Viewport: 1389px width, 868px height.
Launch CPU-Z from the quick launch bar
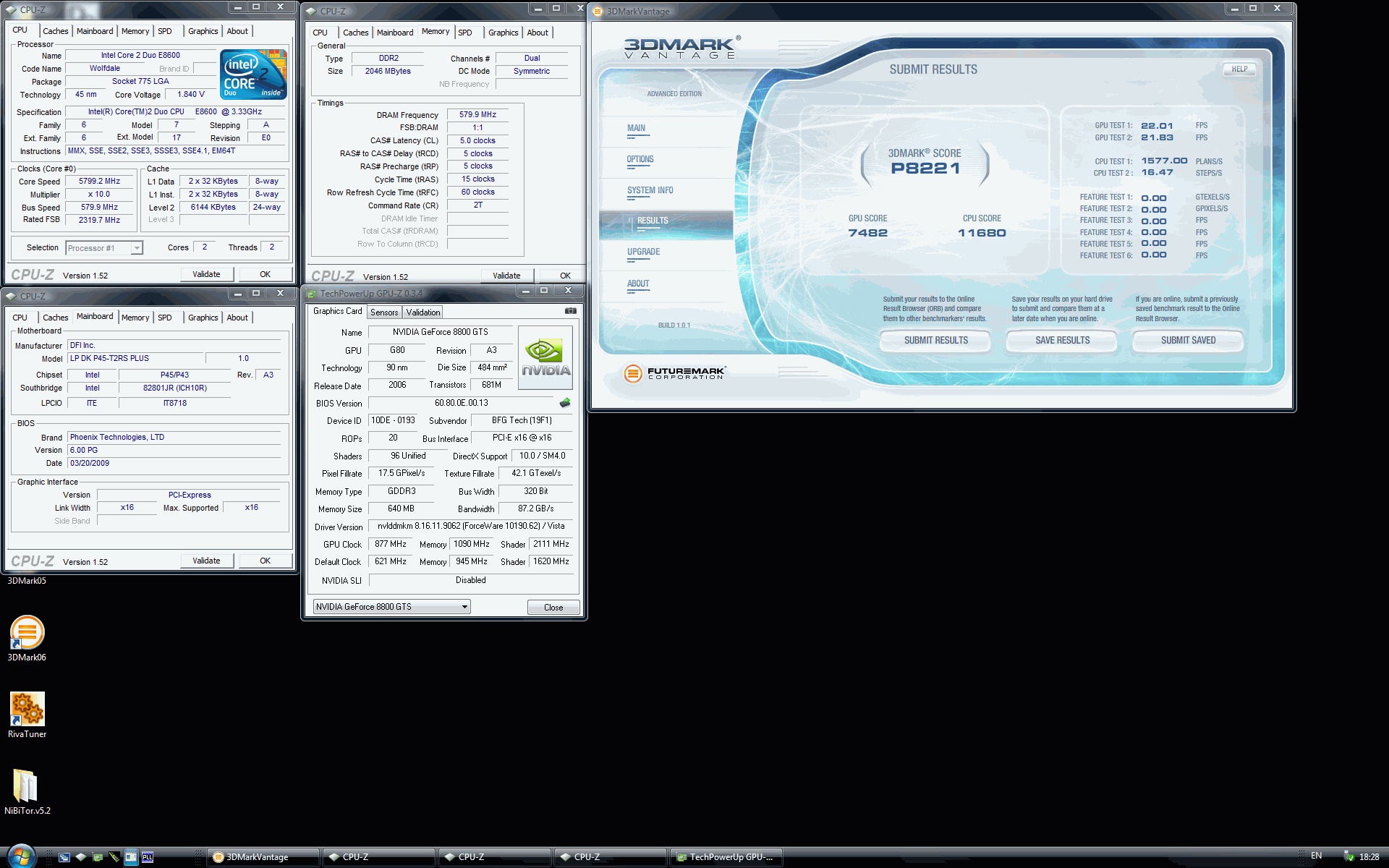click(x=81, y=857)
